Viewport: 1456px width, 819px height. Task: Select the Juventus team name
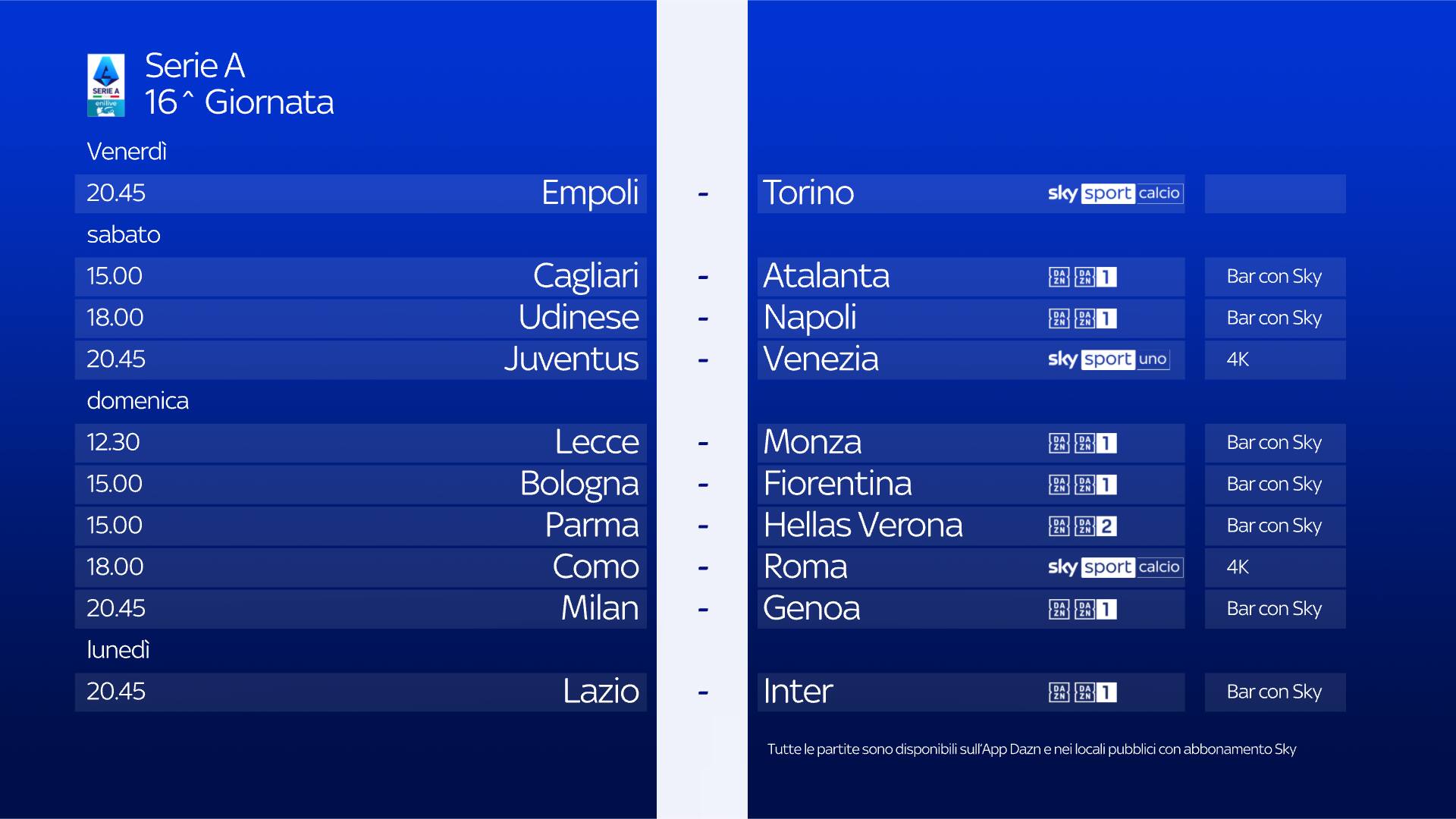pyautogui.click(x=571, y=359)
